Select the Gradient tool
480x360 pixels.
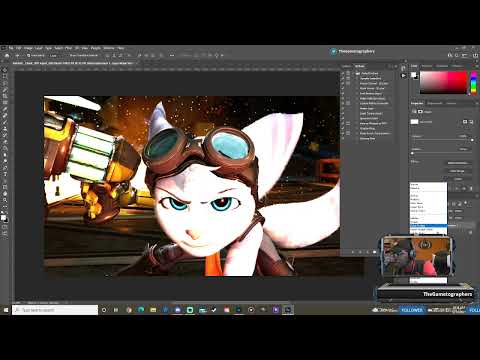pos(5,148)
